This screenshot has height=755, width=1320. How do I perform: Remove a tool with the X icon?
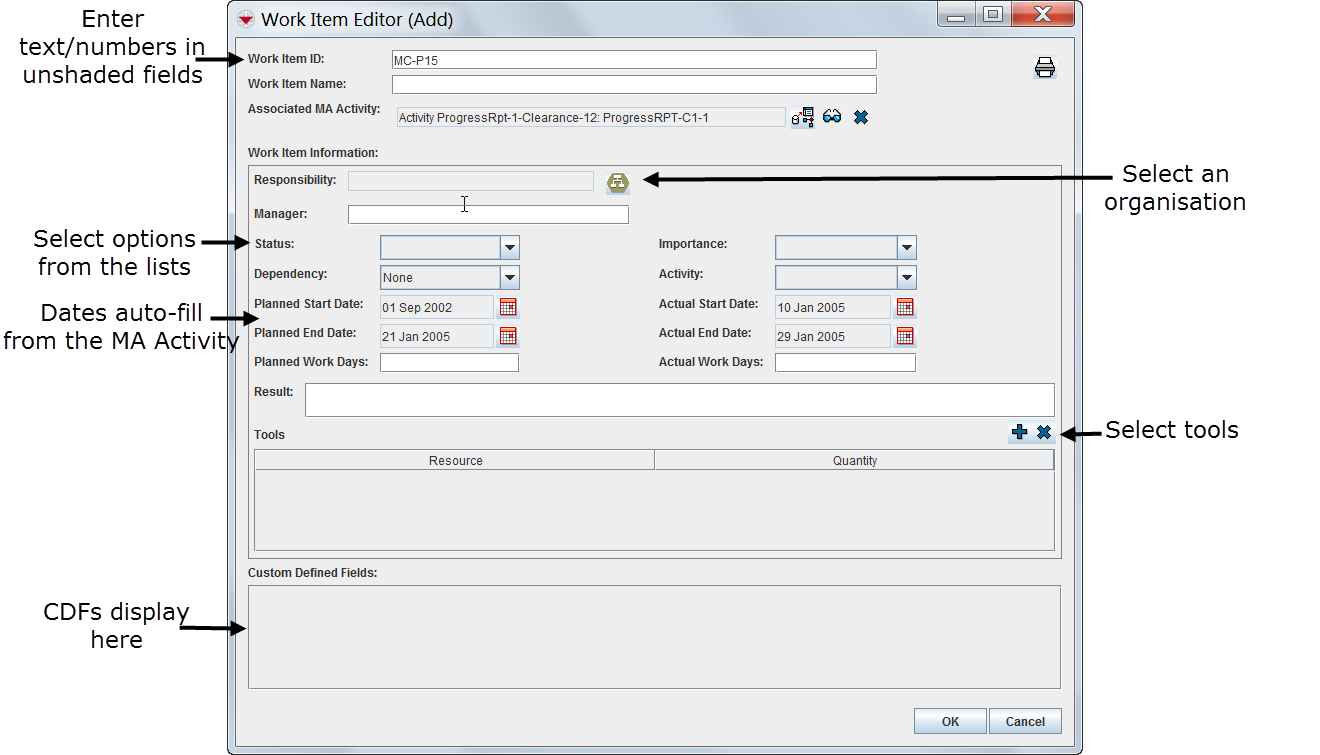[x=1043, y=432]
